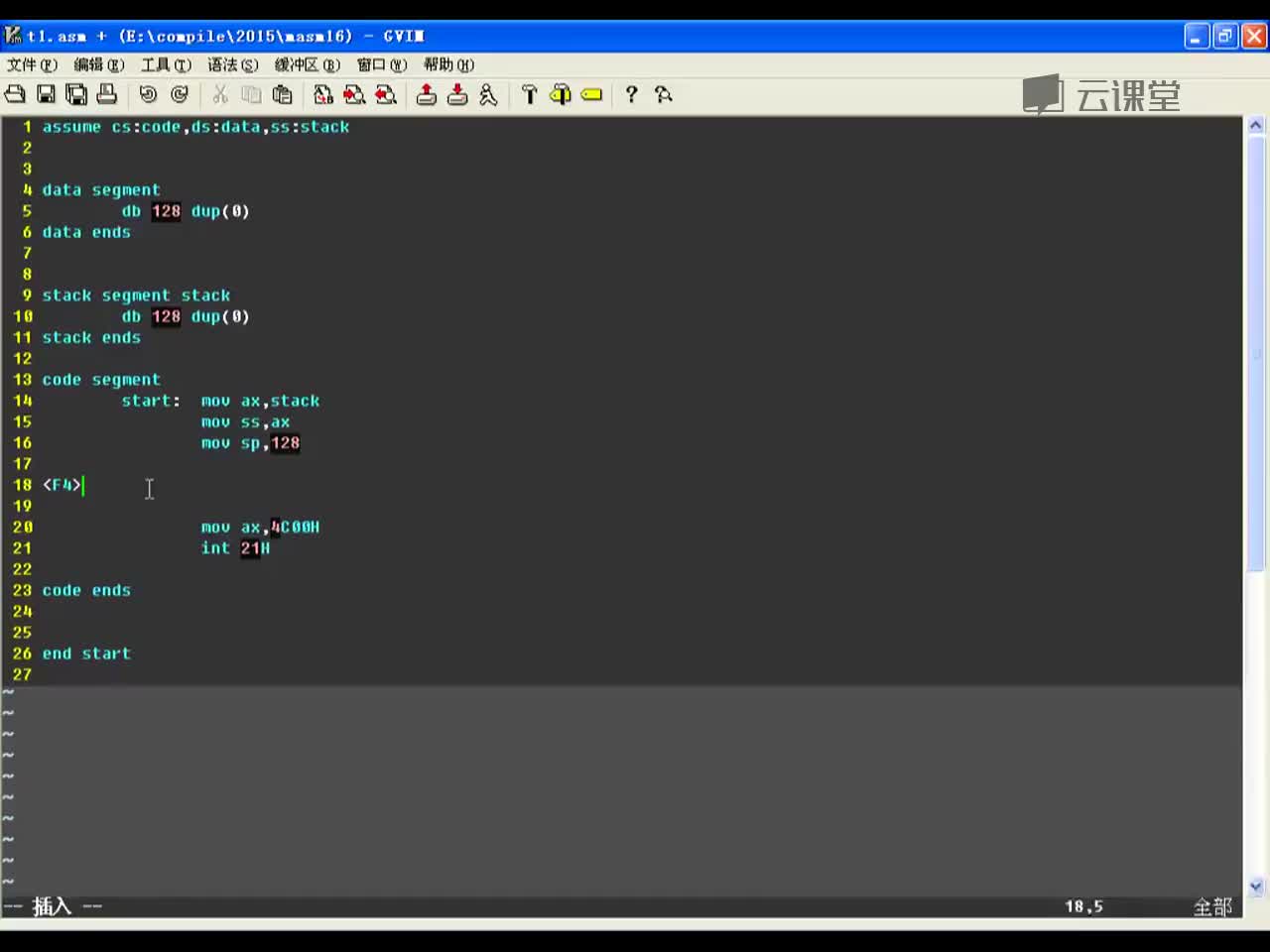Save the current file via floppy icon

pos(46,94)
